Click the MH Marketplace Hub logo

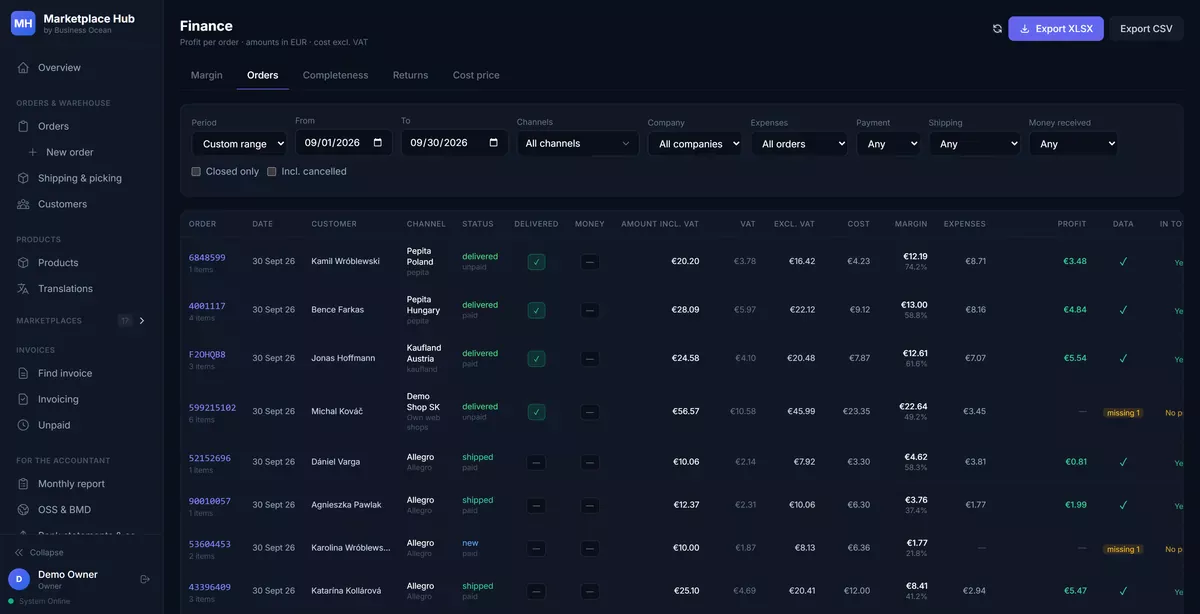(x=23, y=23)
